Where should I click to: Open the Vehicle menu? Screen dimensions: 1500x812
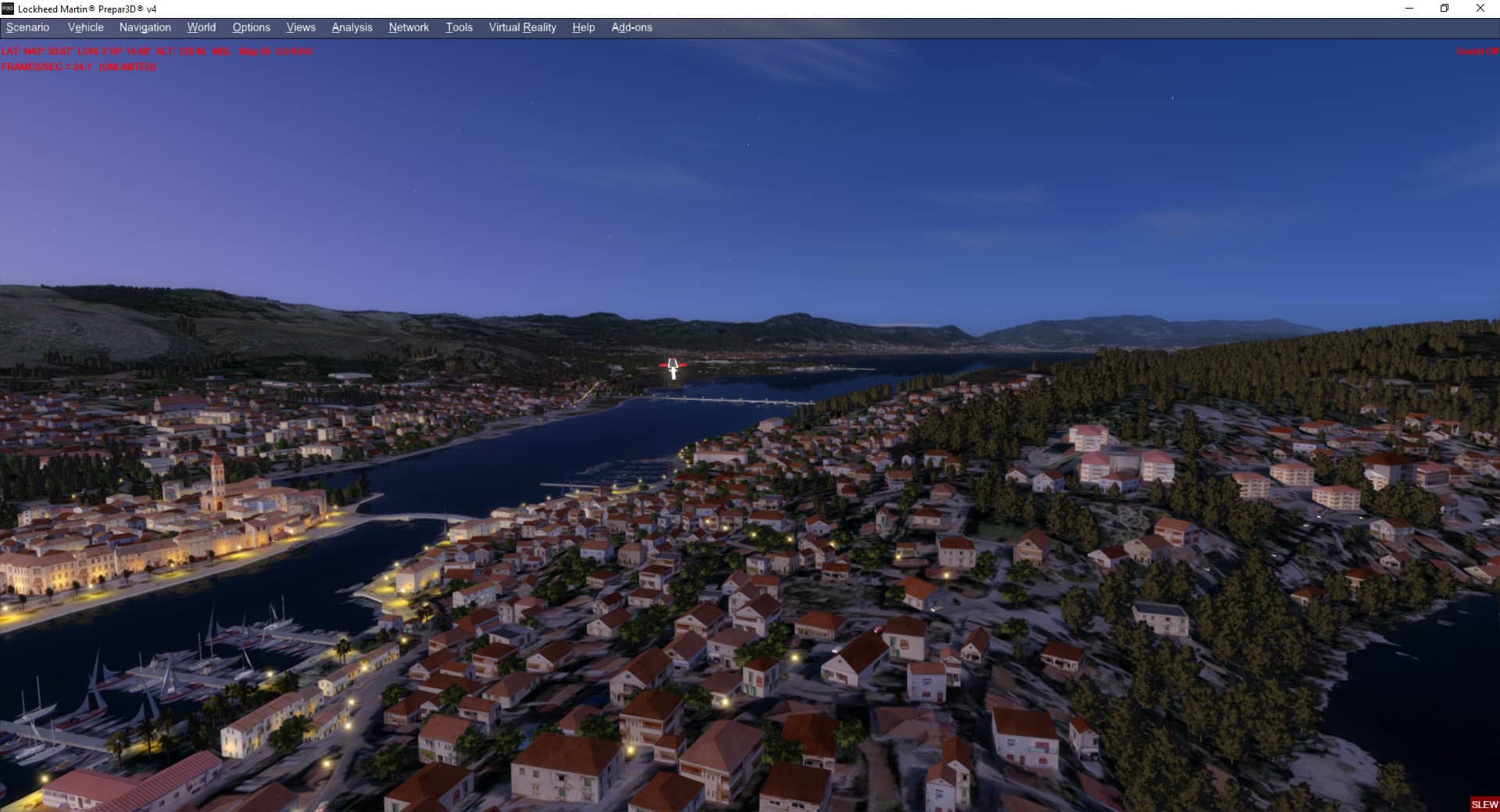coord(85,27)
